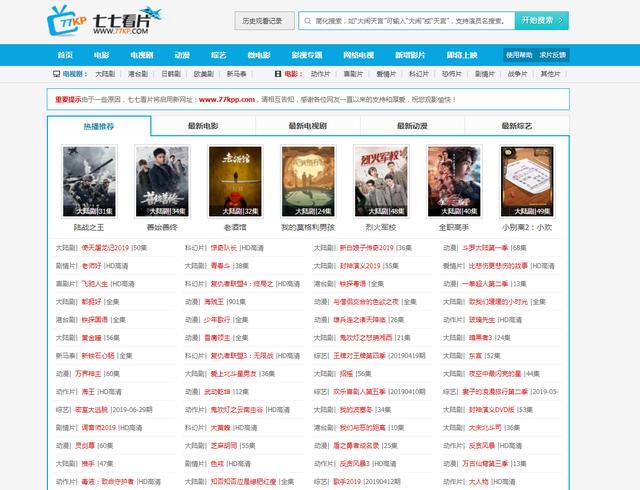Viewport: 640px width, 490px height.
Task: Open 网络电视 in the navigation bar
Action: (358, 55)
